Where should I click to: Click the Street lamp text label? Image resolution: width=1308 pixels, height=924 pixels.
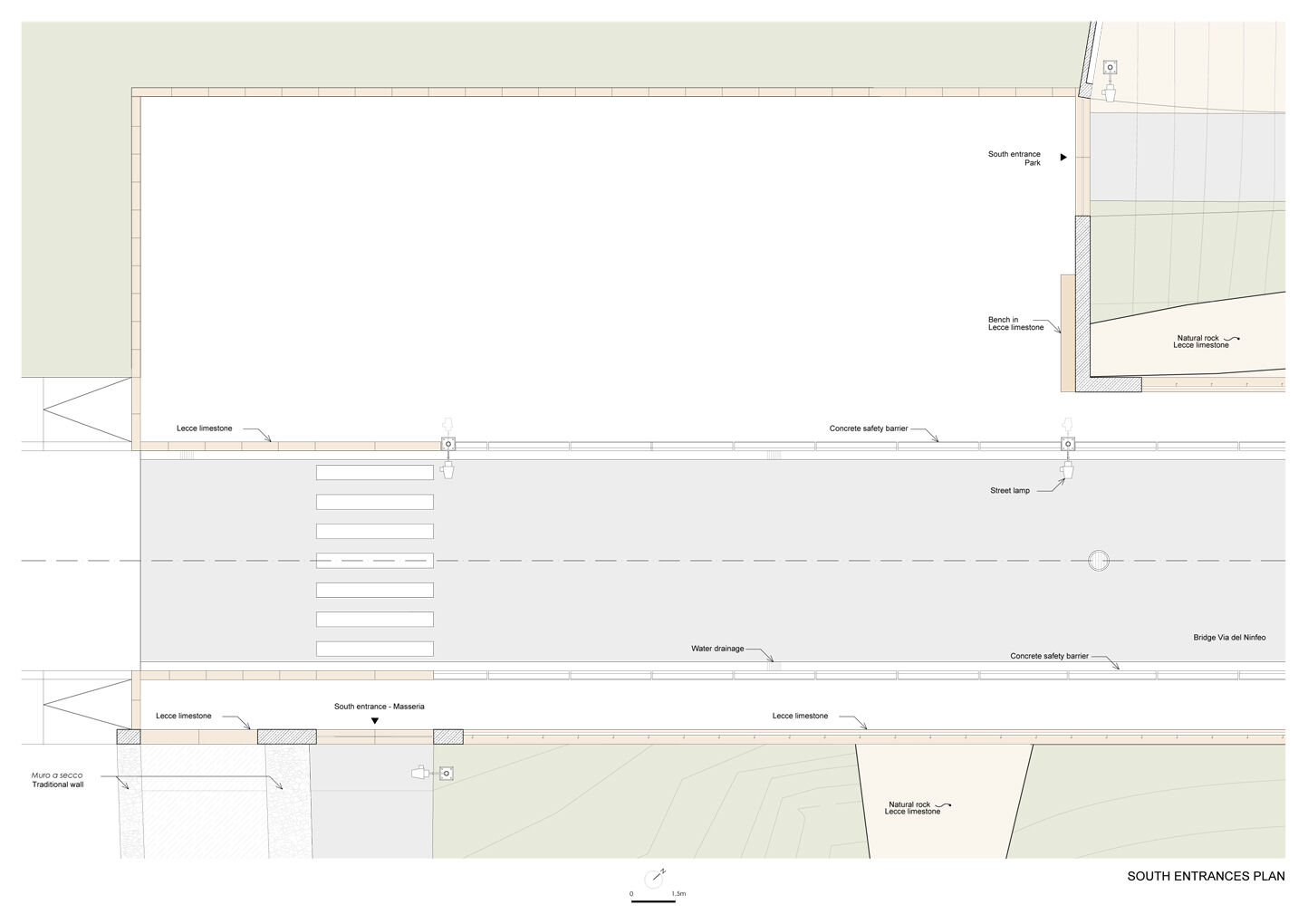[1010, 491]
